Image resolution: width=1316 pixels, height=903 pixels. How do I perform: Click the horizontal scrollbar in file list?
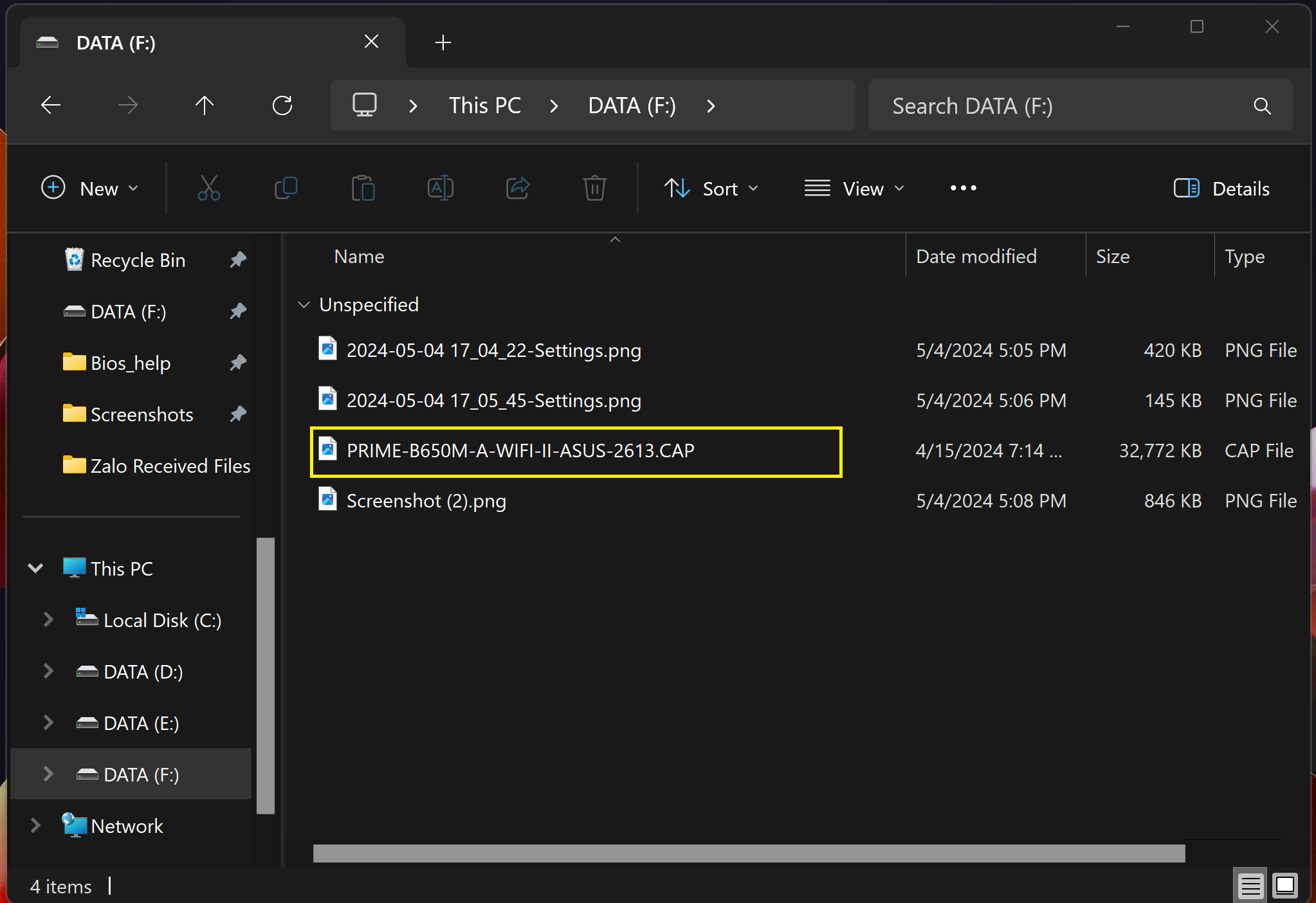pos(749,853)
